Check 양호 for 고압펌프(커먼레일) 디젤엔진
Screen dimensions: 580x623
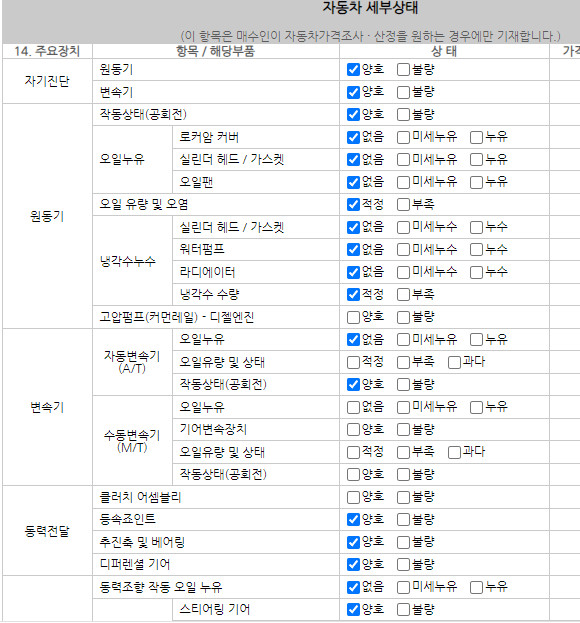click(353, 317)
